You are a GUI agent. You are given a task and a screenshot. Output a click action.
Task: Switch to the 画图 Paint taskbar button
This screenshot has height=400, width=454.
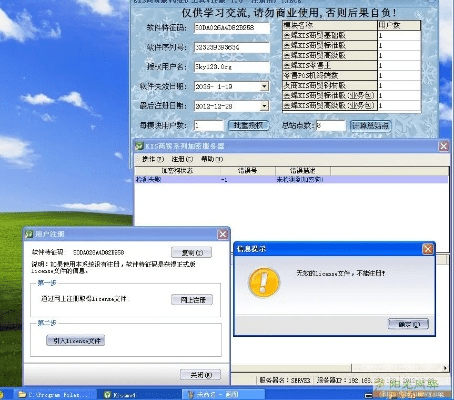223,394
